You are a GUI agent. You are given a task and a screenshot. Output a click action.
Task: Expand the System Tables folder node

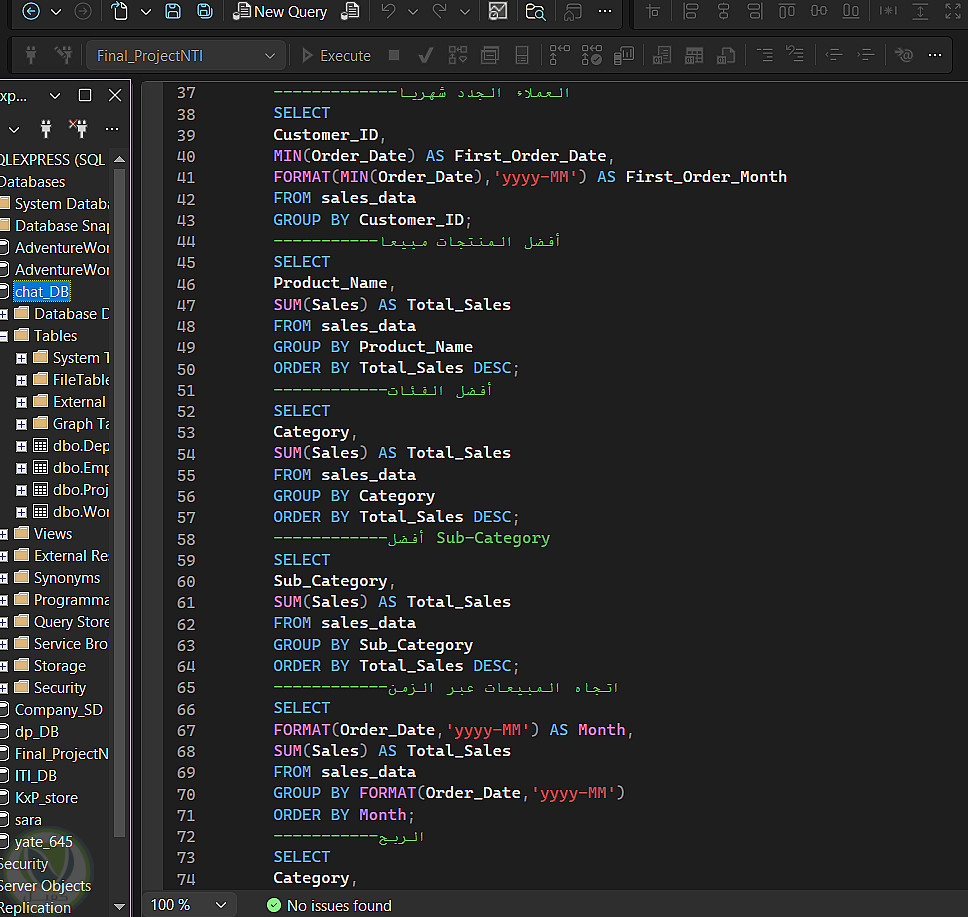(x=21, y=358)
